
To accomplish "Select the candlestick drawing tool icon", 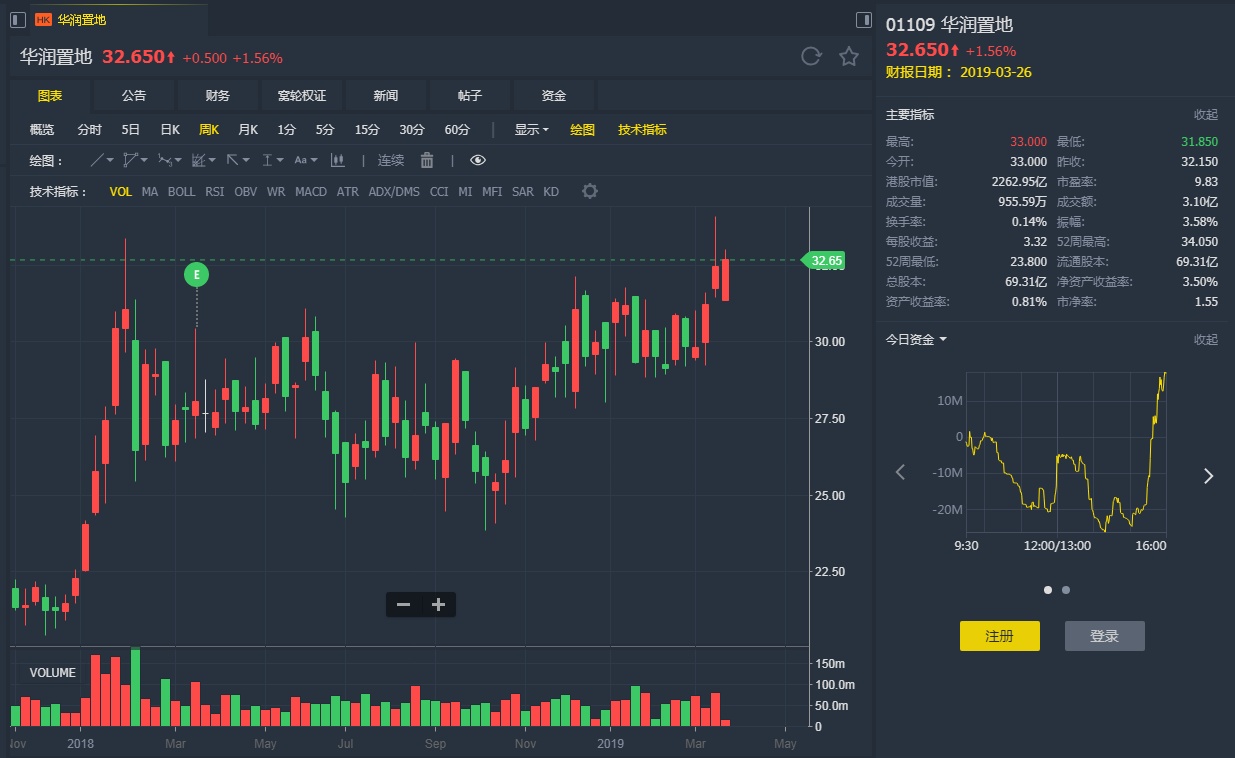I will pos(338,160).
